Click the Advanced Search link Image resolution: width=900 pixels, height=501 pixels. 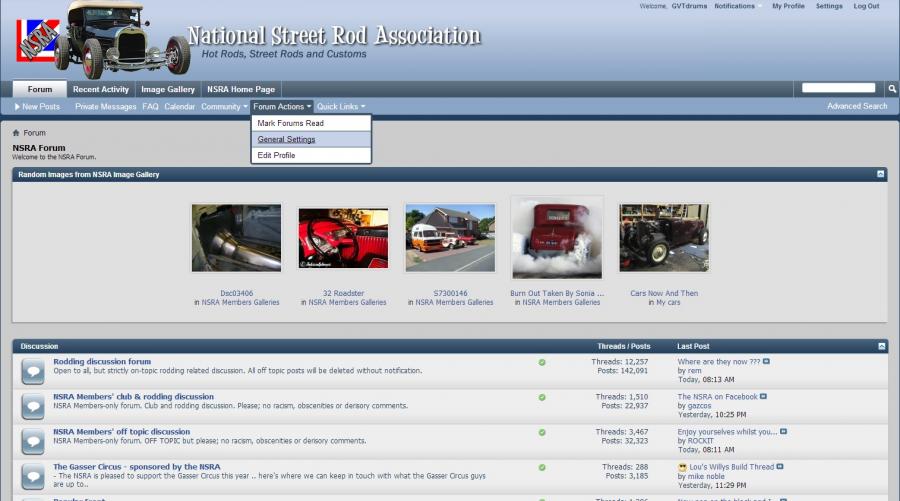pyautogui.click(x=856, y=106)
